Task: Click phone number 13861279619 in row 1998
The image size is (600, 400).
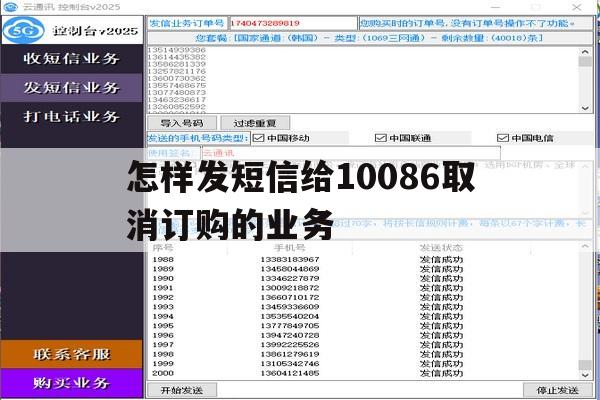Action: click(x=290, y=354)
